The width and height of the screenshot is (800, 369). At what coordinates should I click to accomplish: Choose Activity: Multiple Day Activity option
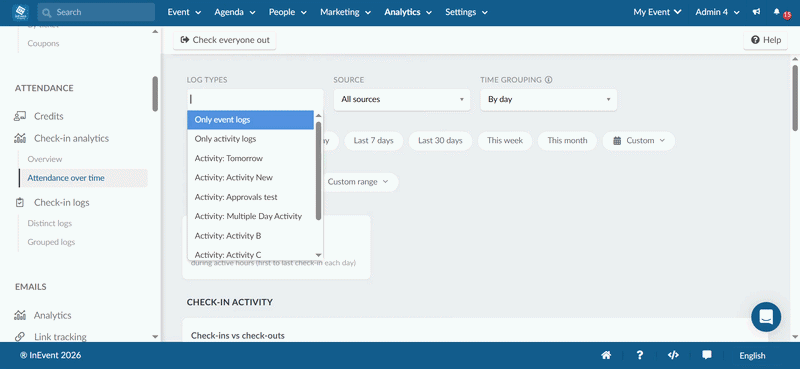(251, 216)
